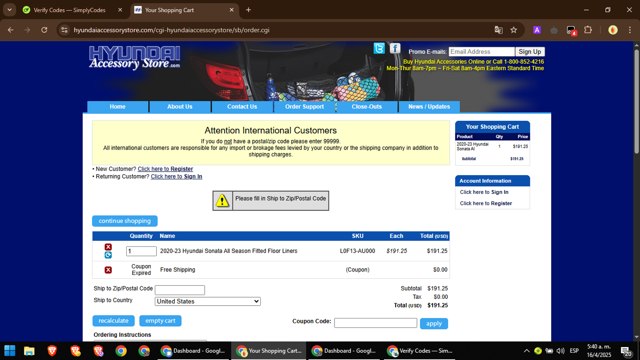This screenshot has width=640, height=360.
Task: Focus the Ship to Zip/Postal Code field
Action: point(180,290)
